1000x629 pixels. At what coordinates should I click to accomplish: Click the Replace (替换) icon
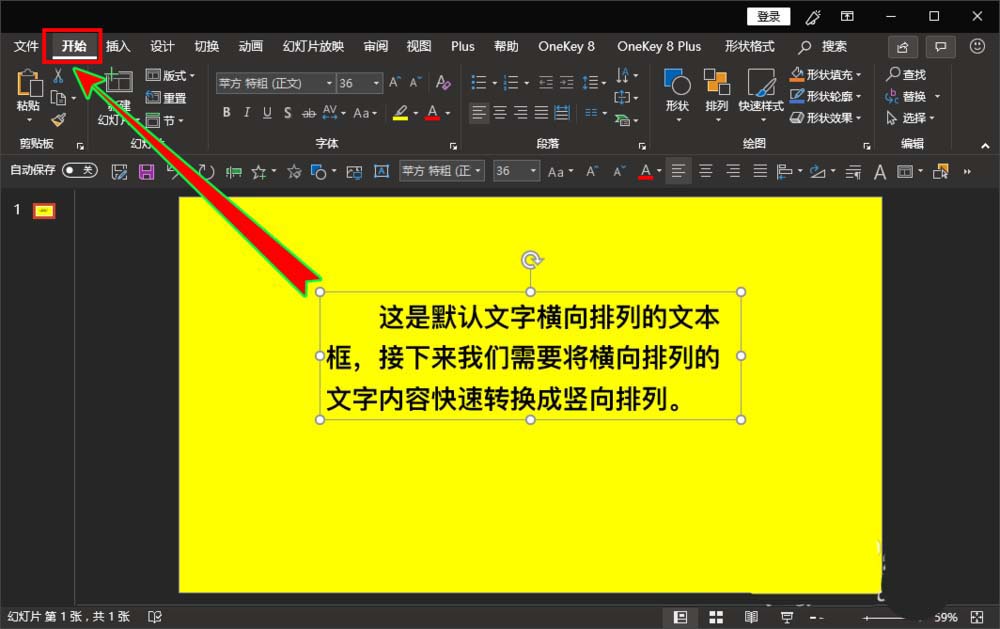point(911,96)
